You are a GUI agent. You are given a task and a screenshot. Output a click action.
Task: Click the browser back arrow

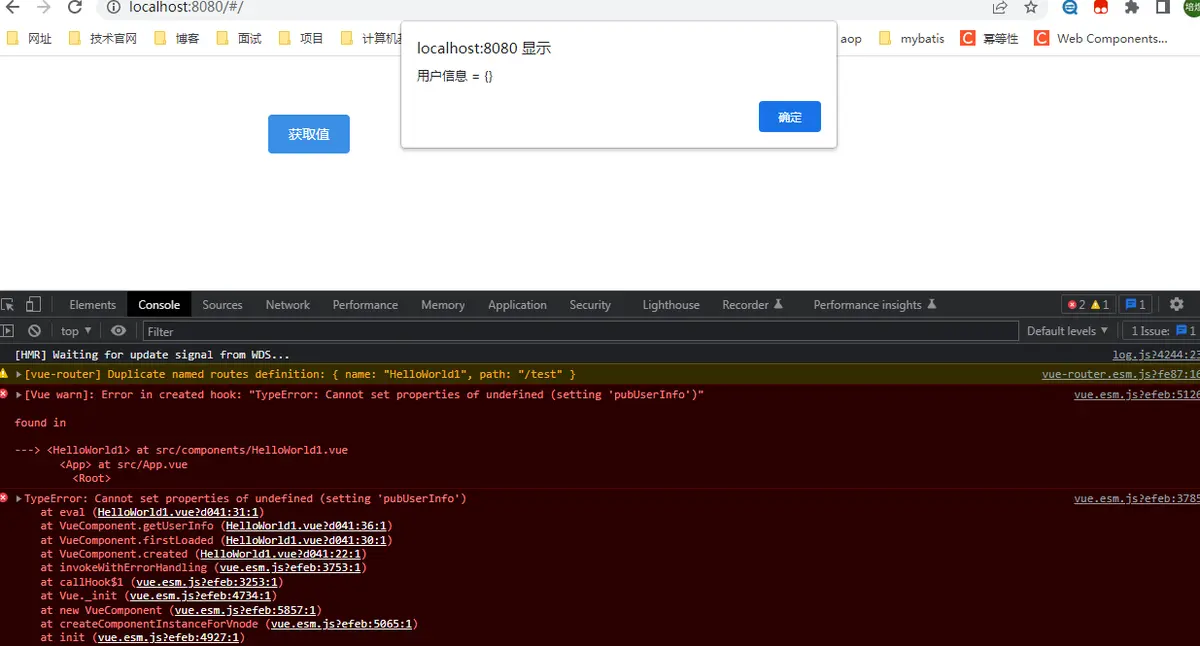12,7
